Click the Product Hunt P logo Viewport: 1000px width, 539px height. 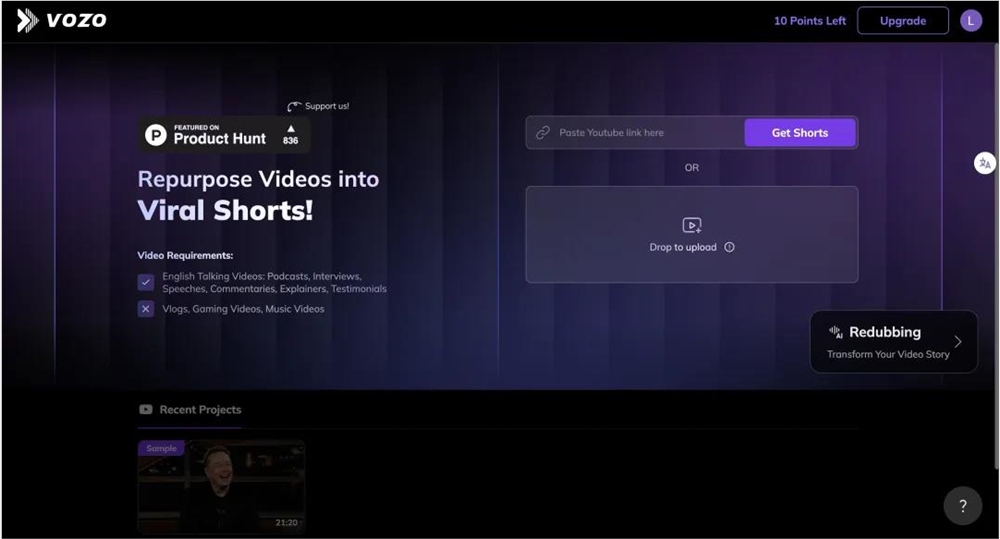(x=156, y=135)
